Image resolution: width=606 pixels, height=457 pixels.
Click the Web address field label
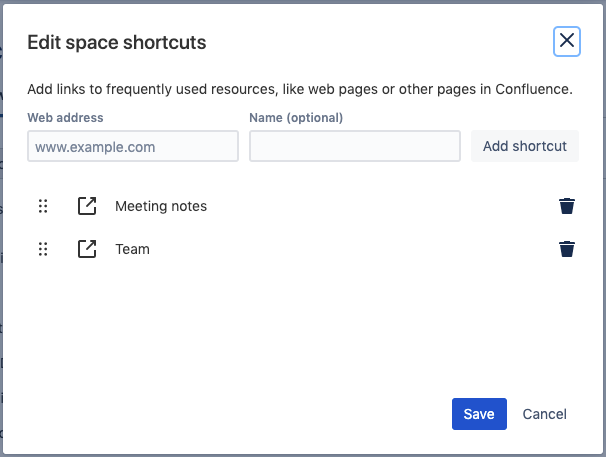point(65,118)
